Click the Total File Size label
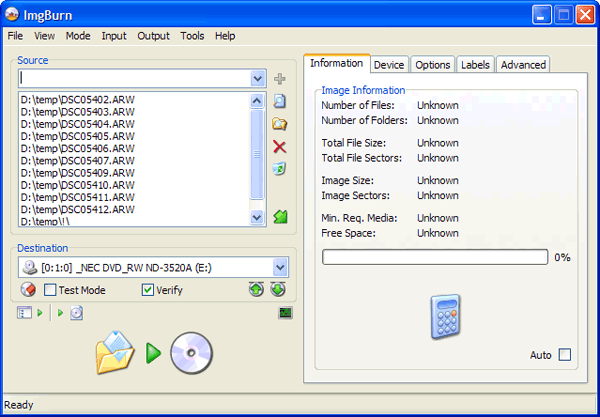The image size is (600, 417). click(x=354, y=143)
